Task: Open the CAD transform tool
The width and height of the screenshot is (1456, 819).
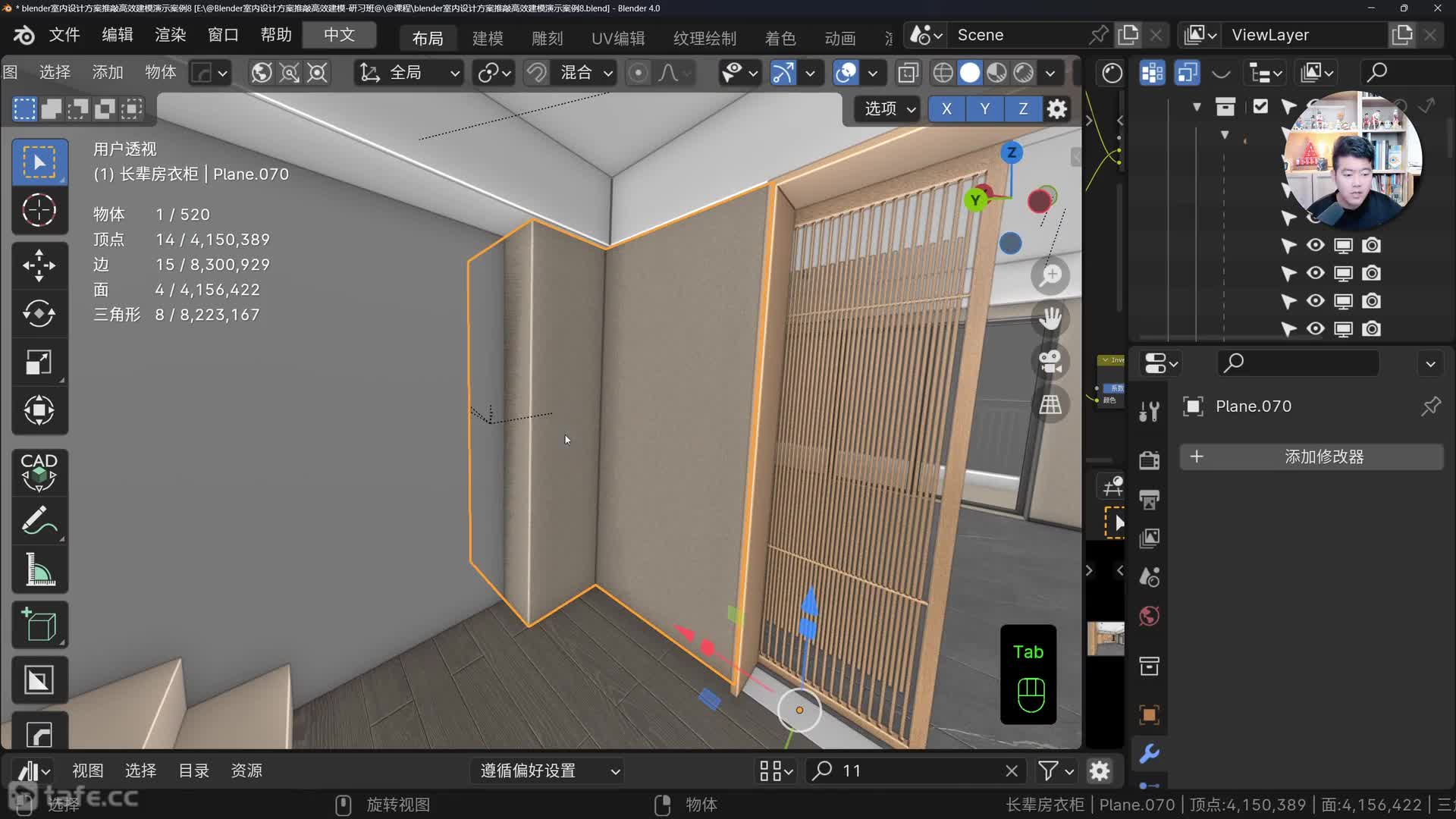Action: coord(39,472)
